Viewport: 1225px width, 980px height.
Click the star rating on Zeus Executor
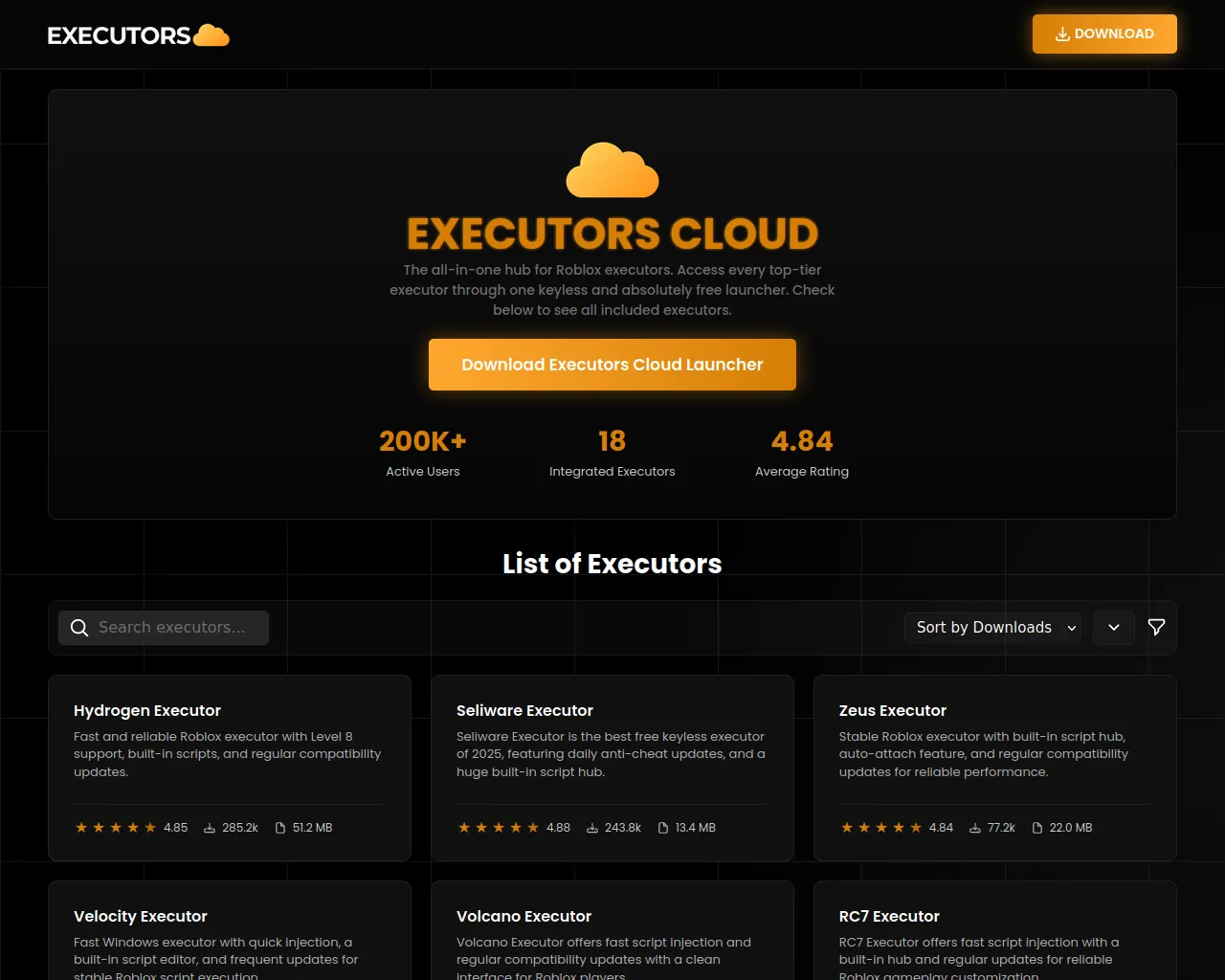[x=881, y=828]
